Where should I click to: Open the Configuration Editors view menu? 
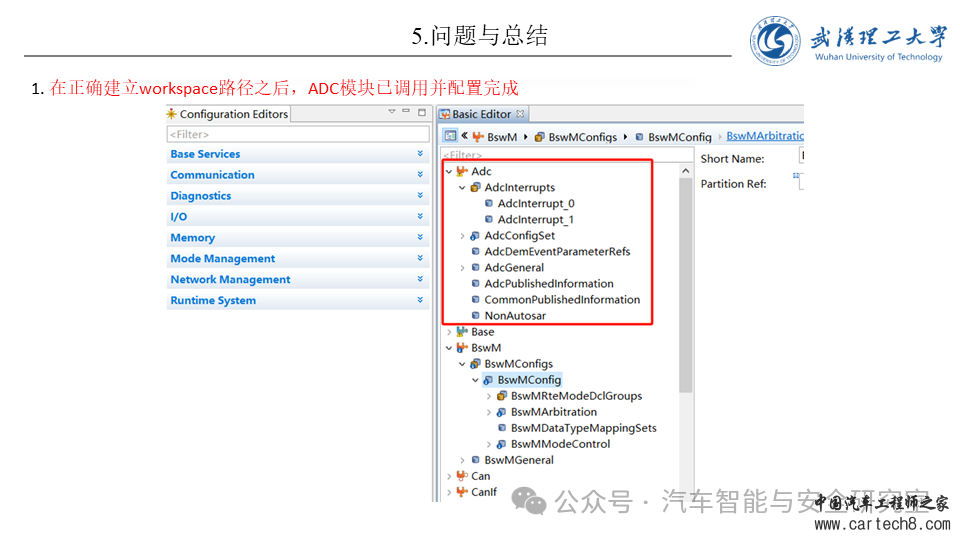[392, 111]
